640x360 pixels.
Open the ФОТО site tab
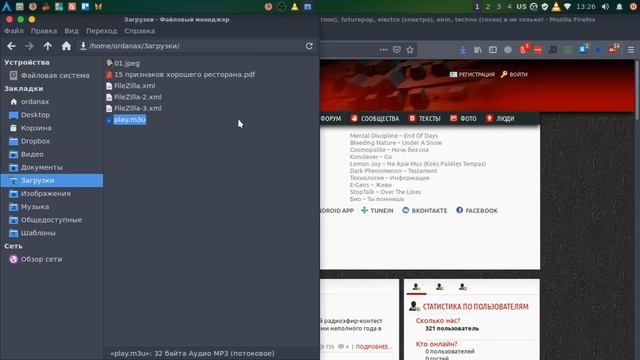[463, 119]
